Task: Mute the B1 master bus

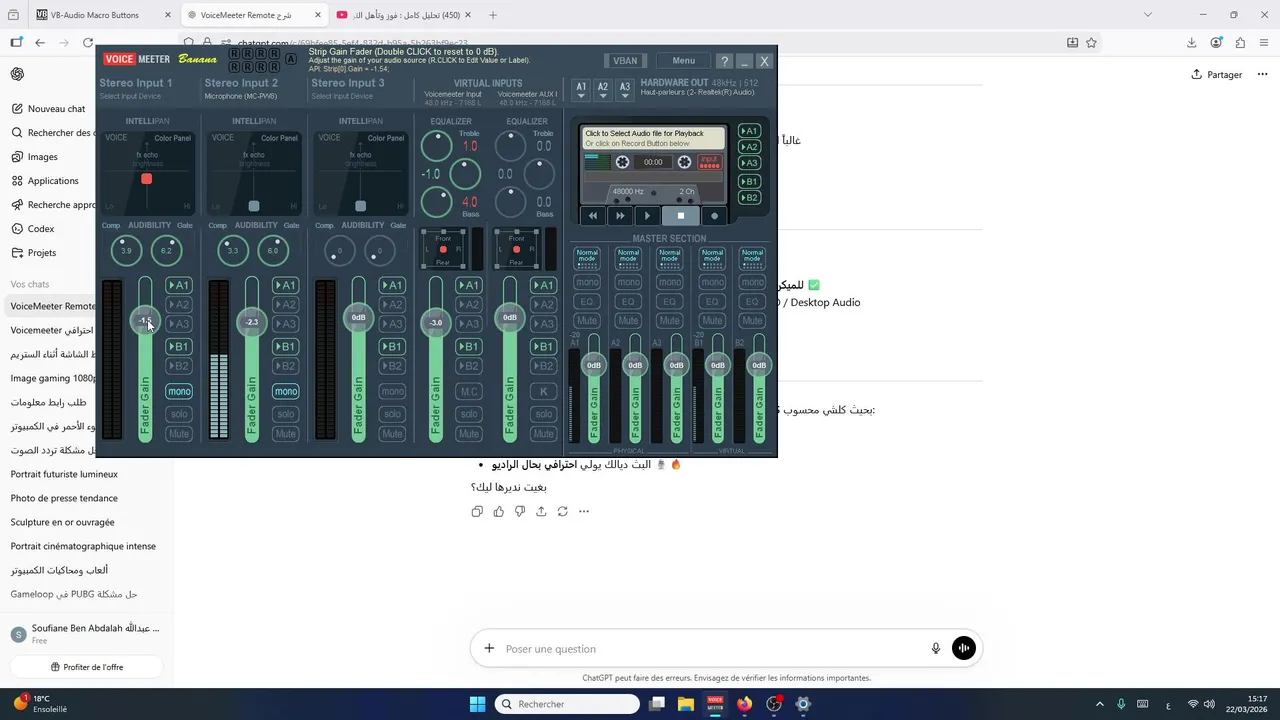Action: click(x=712, y=321)
